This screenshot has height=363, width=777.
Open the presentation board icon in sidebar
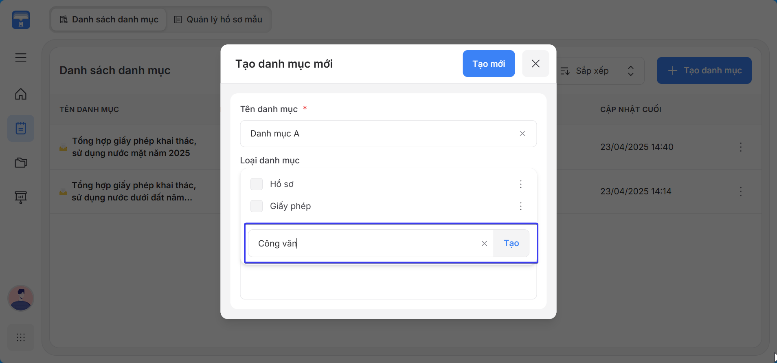pyautogui.click(x=20, y=197)
